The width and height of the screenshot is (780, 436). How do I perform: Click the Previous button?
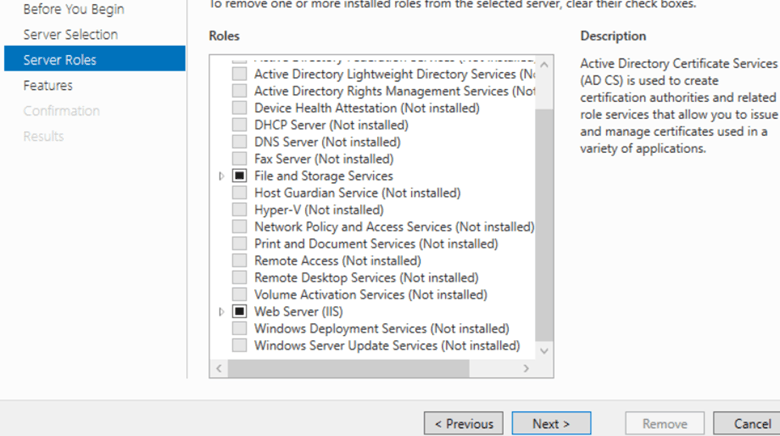tap(464, 424)
